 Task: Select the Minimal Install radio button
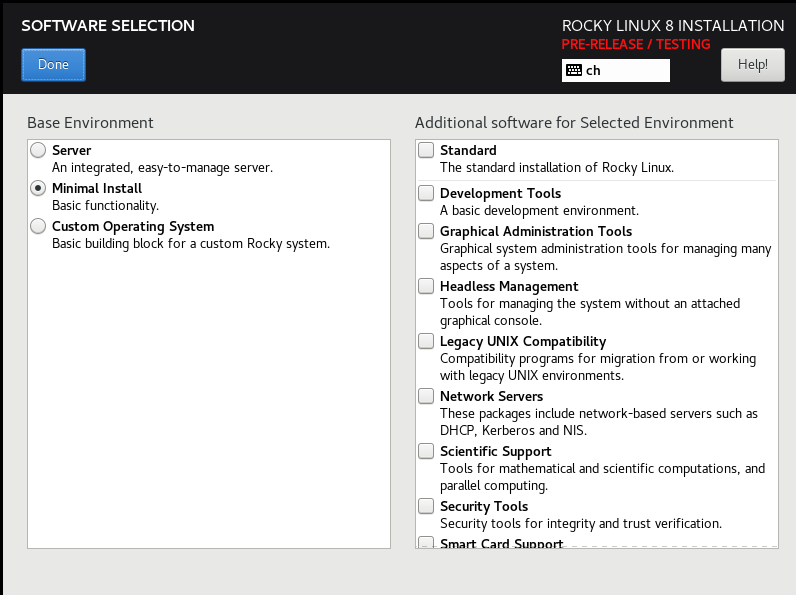(38, 188)
